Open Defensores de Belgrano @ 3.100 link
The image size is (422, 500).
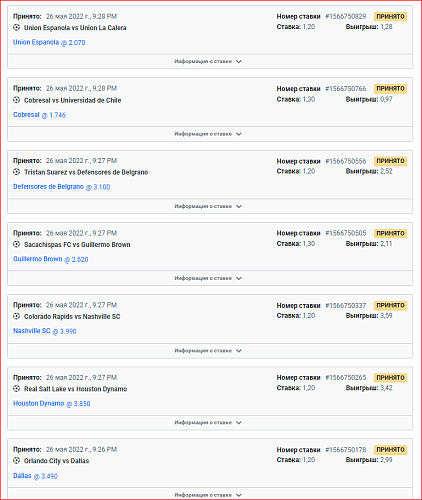pos(61,187)
